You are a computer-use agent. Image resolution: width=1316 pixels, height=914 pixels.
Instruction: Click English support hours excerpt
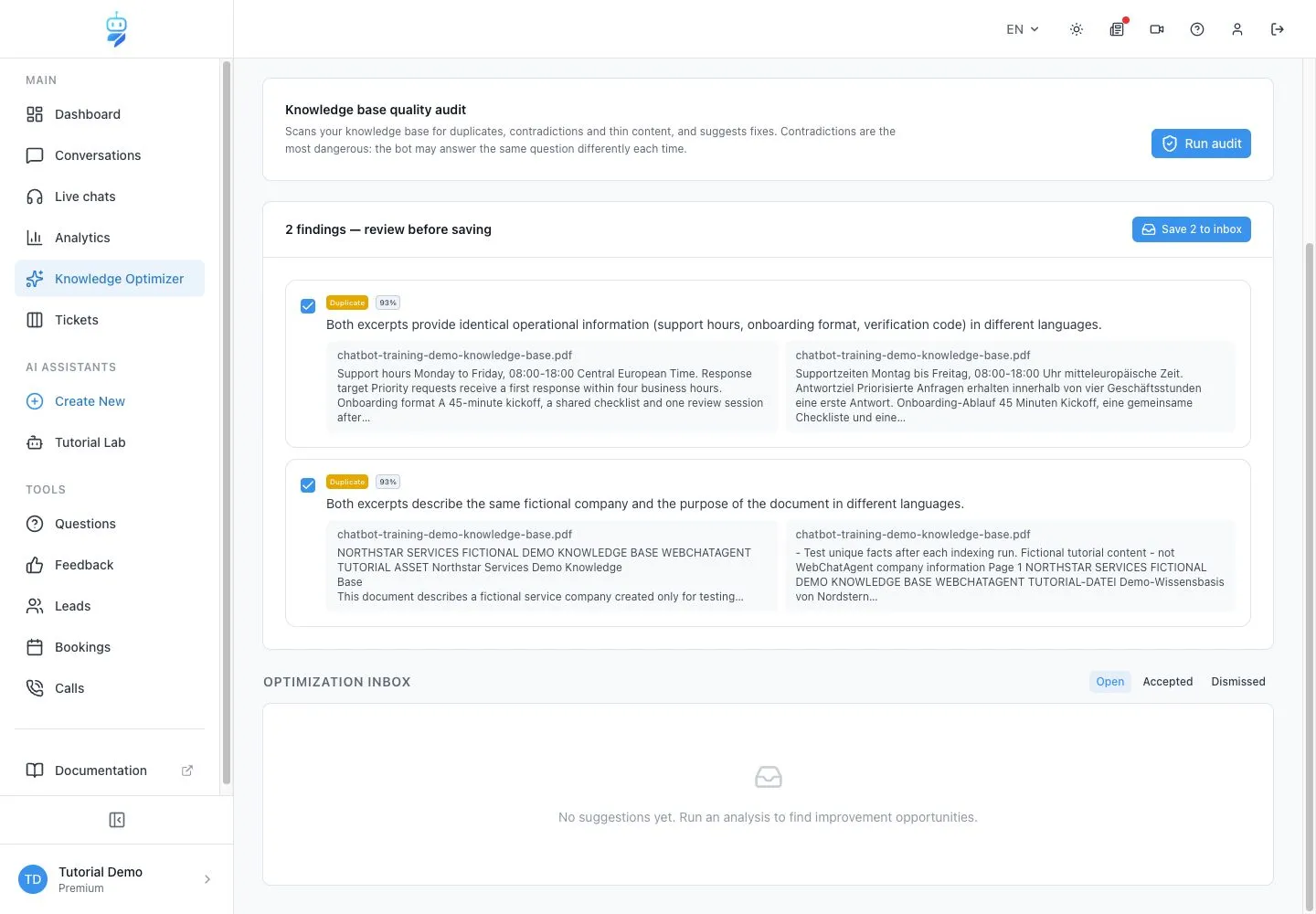pos(551,387)
